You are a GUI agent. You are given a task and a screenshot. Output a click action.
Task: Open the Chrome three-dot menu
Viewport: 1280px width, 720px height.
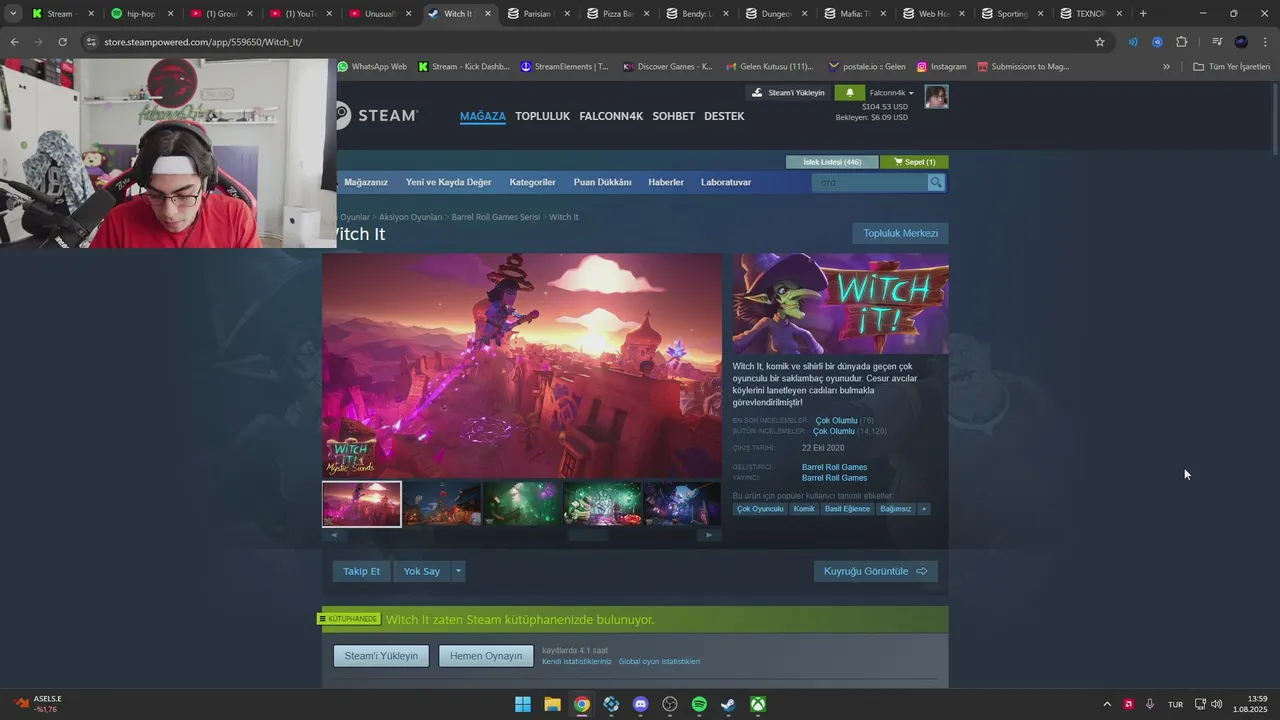click(1266, 42)
